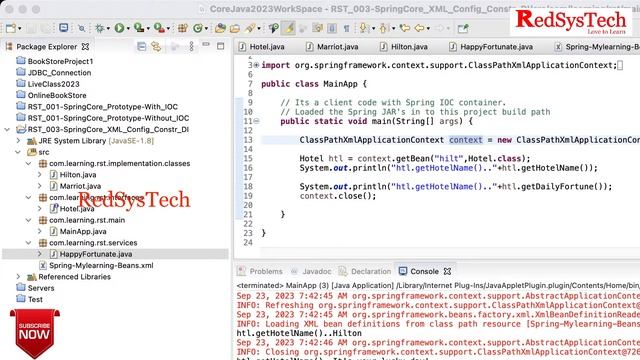This screenshot has width=640, height=360.
Task: Open the New wizard dropdown arrow
Action: pyautogui.click(x=20, y=29)
